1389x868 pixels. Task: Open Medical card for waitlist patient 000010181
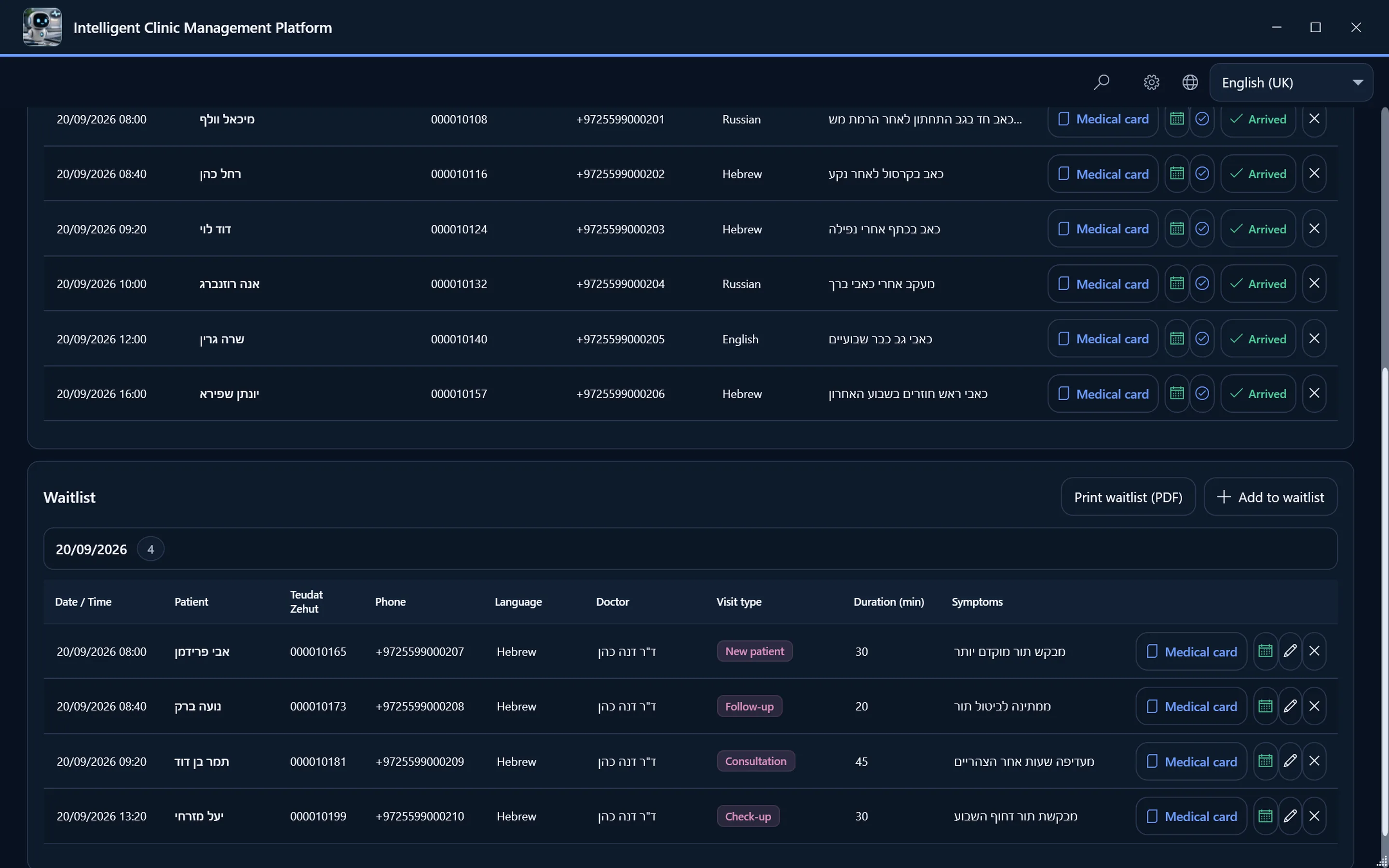[1191, 761]
